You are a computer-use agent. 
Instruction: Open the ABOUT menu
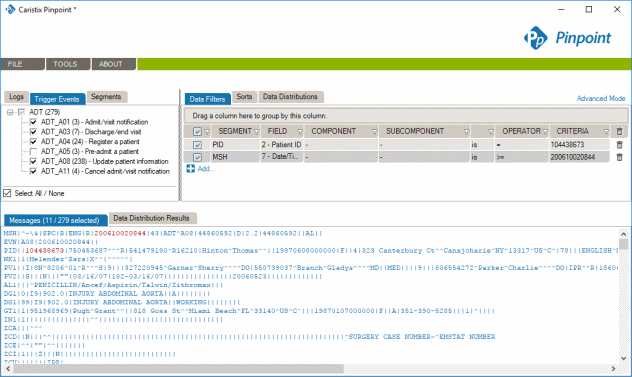click(x=114, y=64)
